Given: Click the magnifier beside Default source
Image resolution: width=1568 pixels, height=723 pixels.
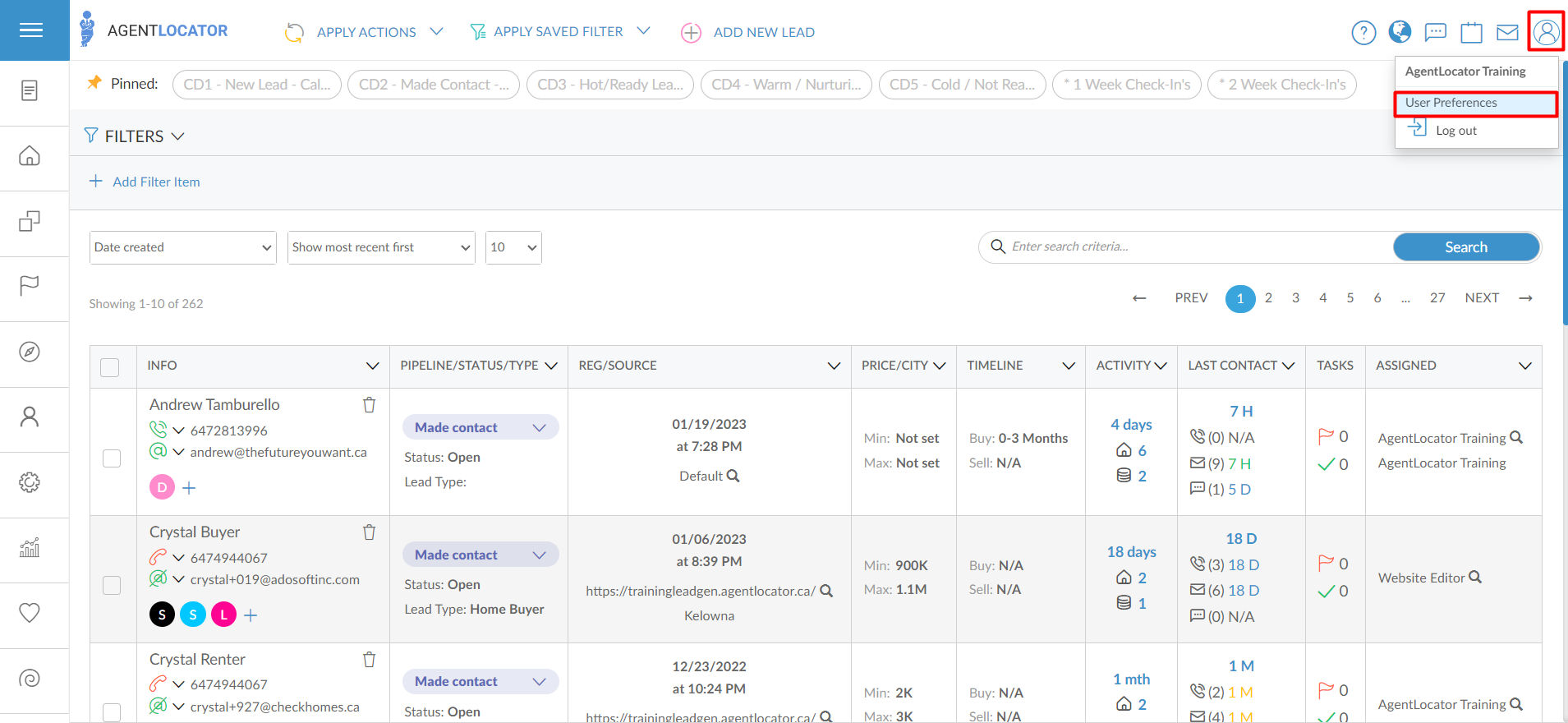Looking at the screenshot, I should pos(733,476).
